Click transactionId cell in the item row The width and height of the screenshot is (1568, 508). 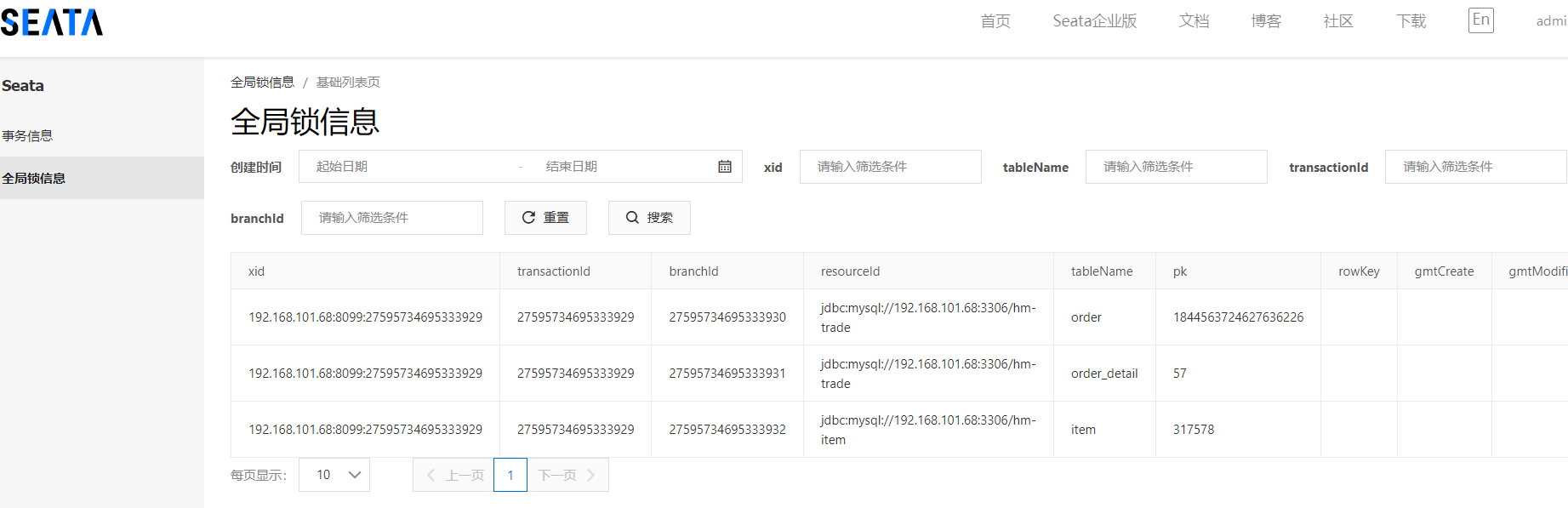click(576, 430)
